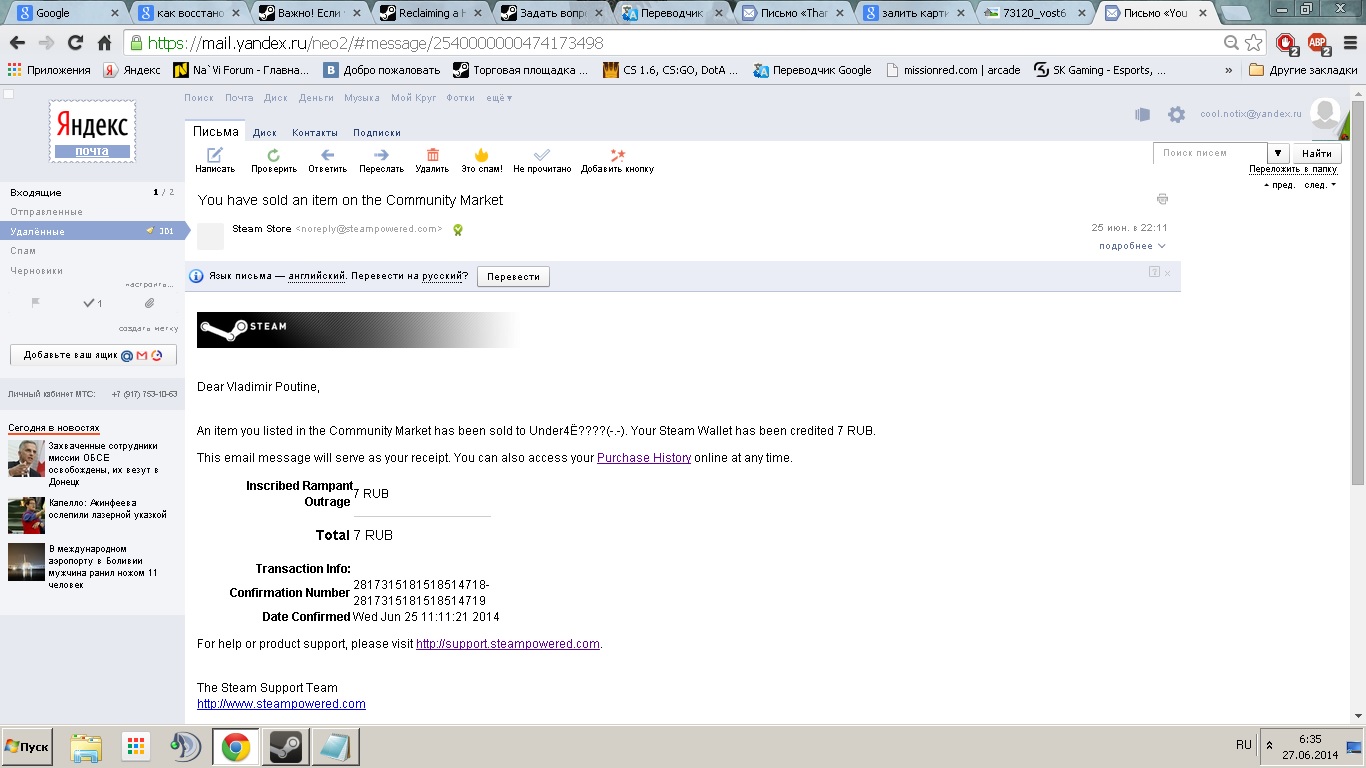This screenshot has height=768, width=1366.
Task: Choose the английский source language
Action: tap(317, 276)
